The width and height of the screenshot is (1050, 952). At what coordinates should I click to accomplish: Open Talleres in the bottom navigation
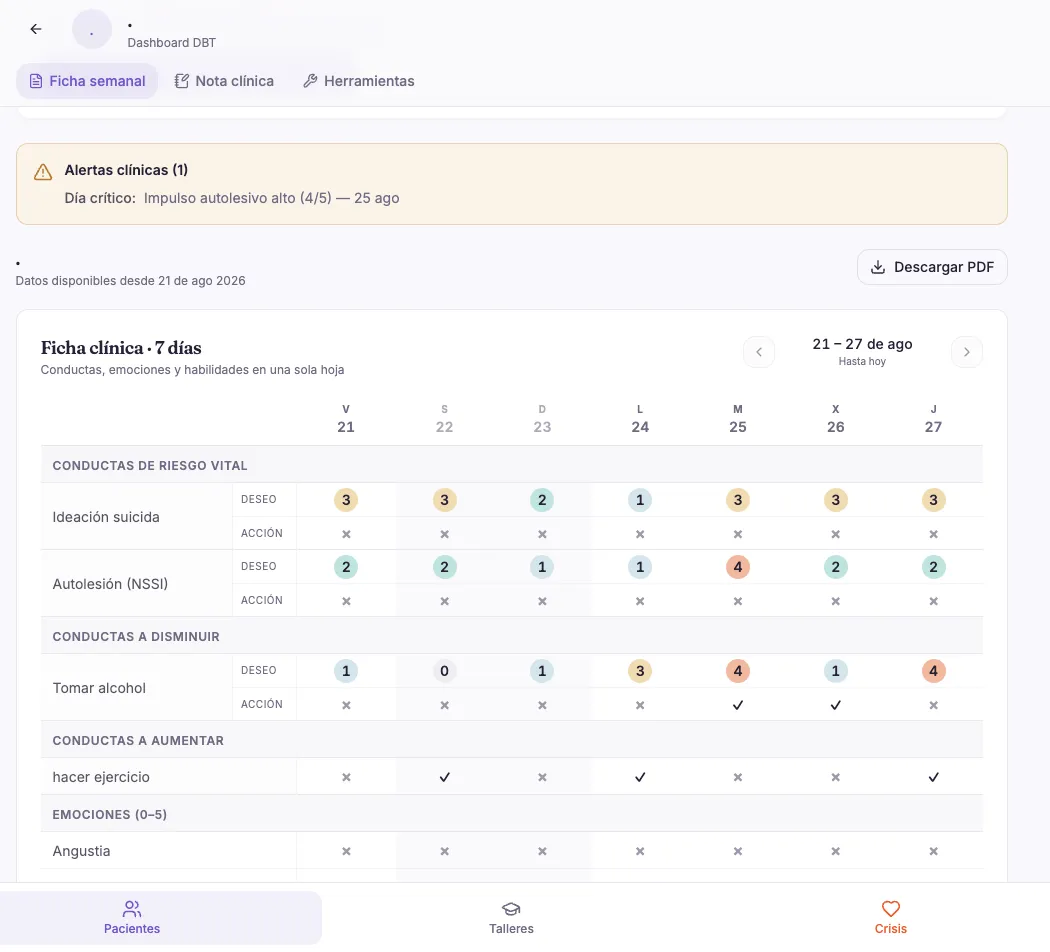coord(511,917)
